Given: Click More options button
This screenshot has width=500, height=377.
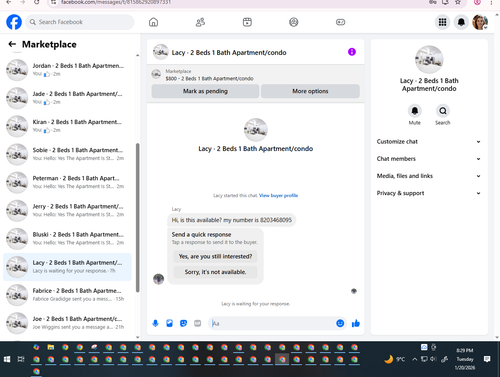Looking at the screenshot, I should click(310, 91).
